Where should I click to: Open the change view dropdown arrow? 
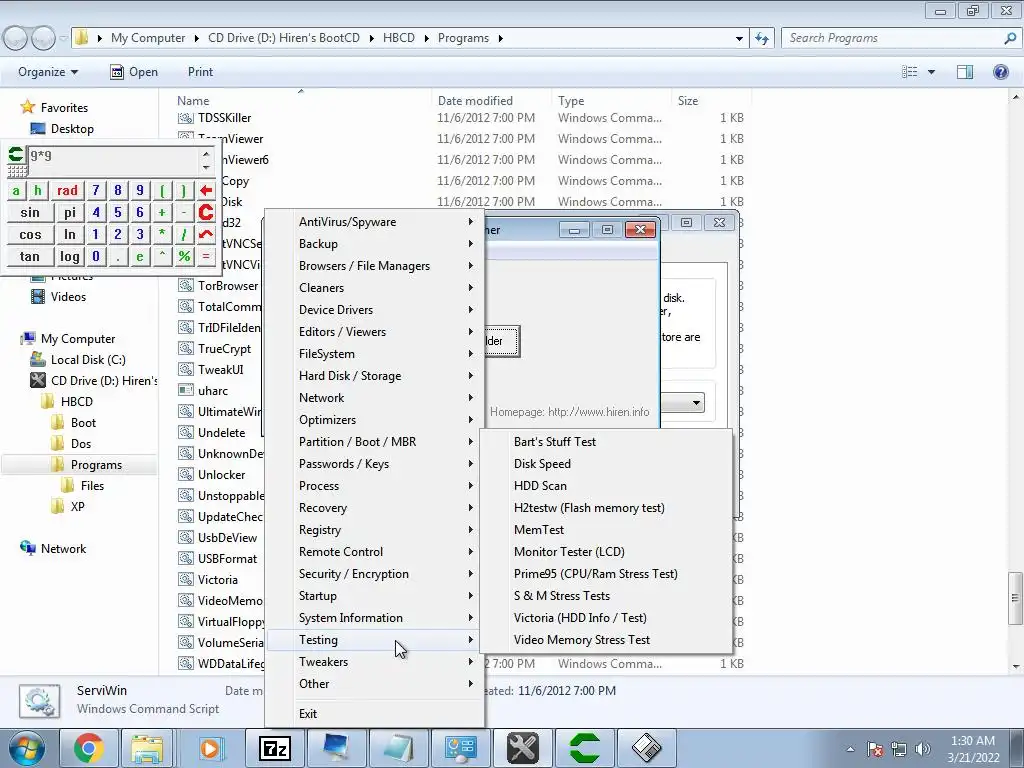point(931,72)
